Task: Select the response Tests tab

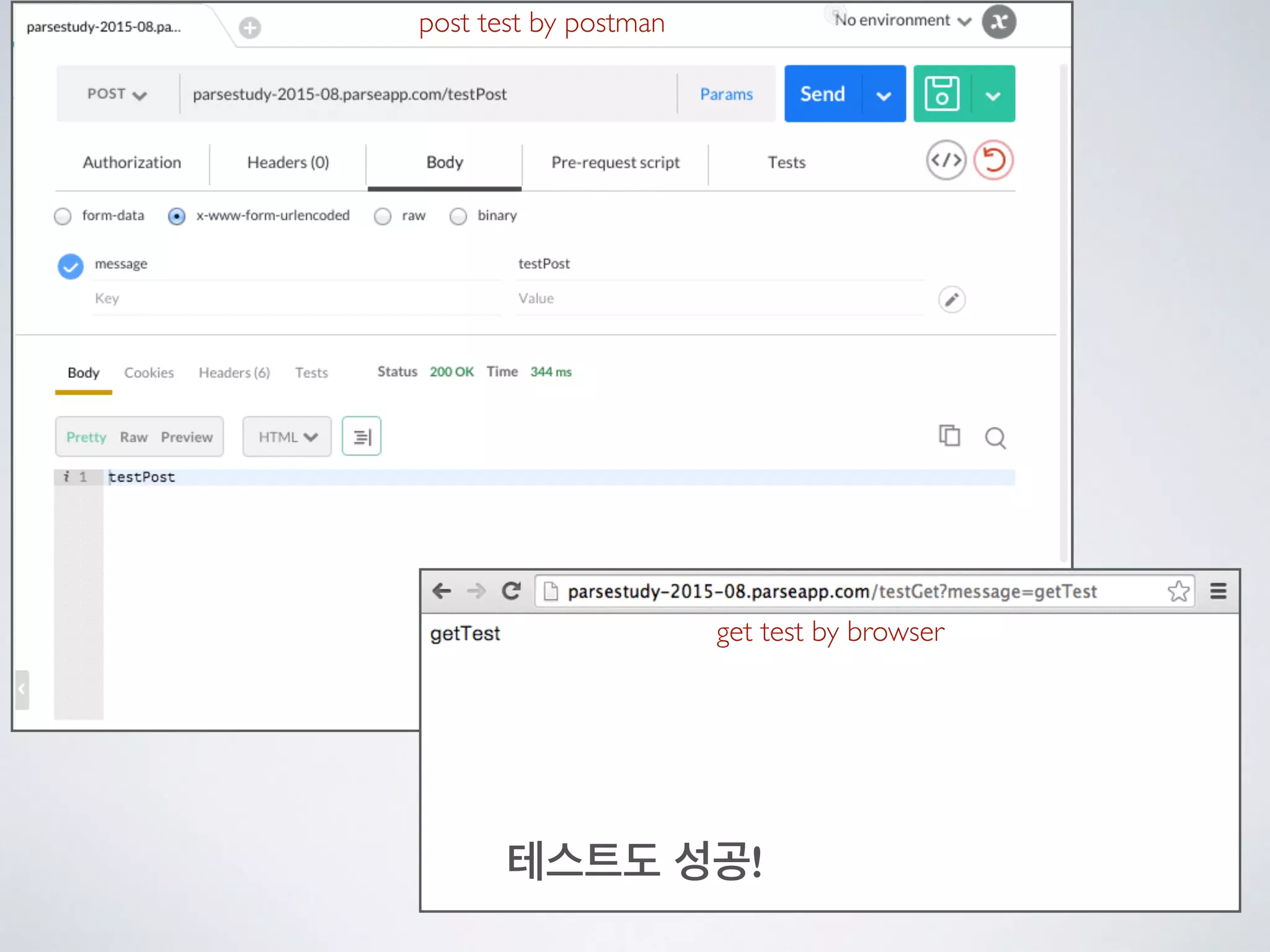Action: click(311, 373)
